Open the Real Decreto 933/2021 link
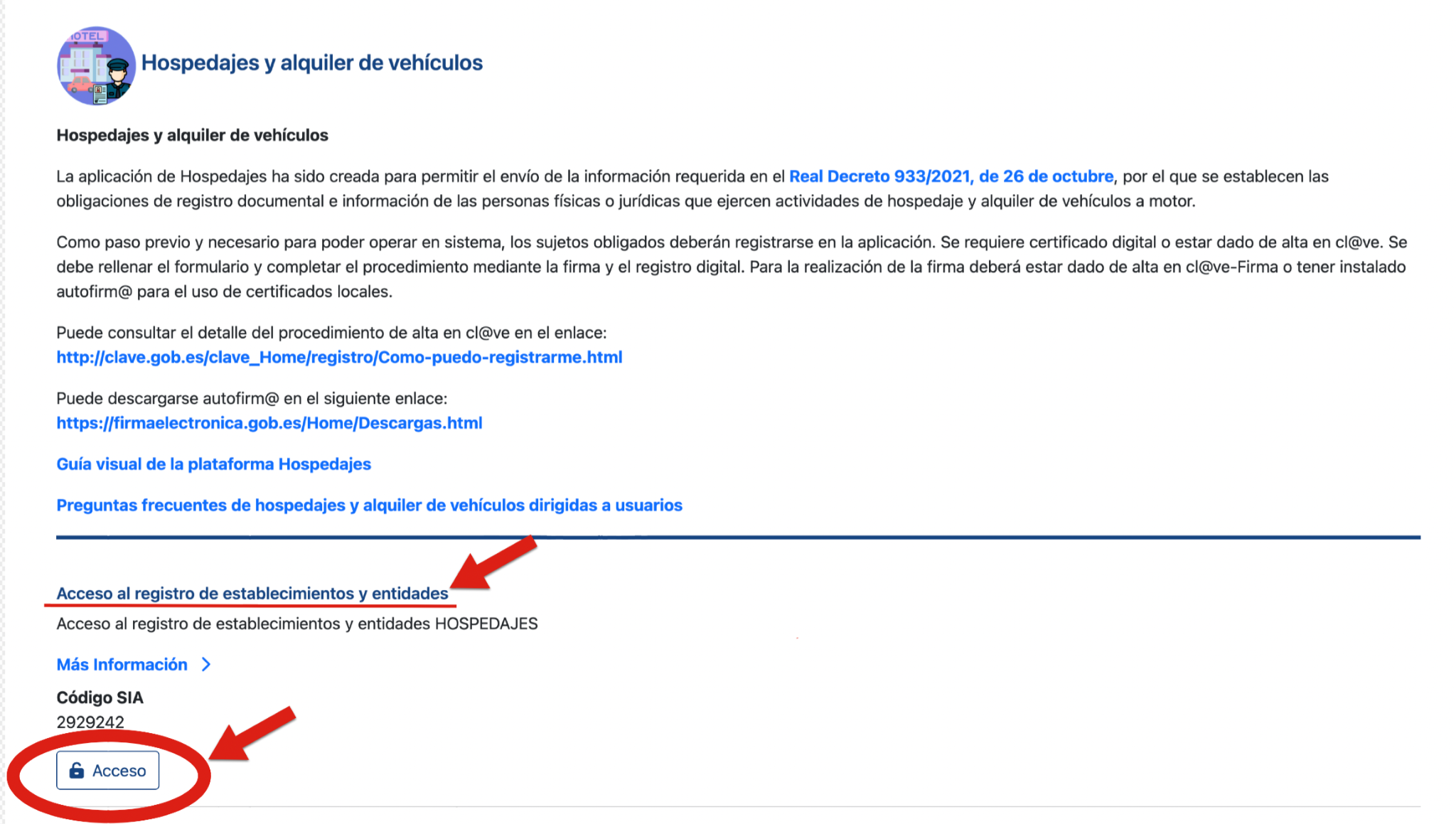Viewport: 1456px width, 824px height. tap(951, 176)
